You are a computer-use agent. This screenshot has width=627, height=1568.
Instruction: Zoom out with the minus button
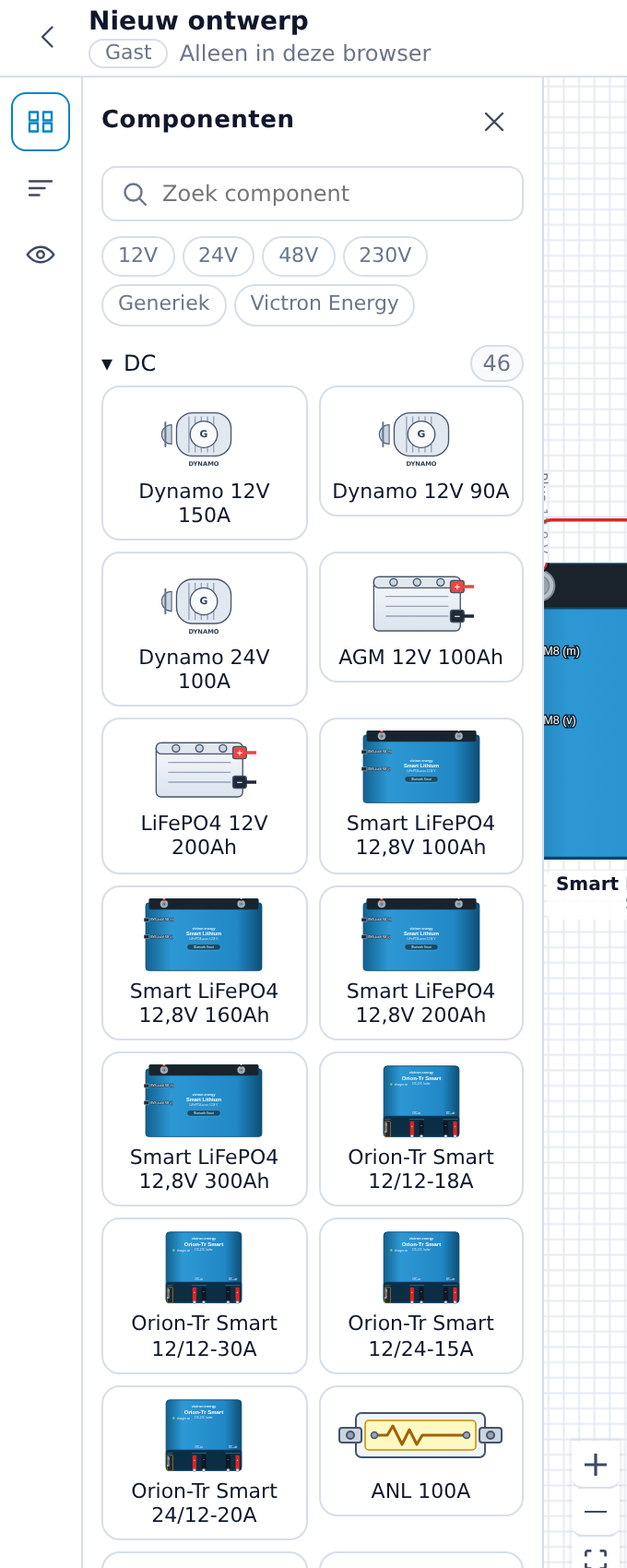(596, 1512)
